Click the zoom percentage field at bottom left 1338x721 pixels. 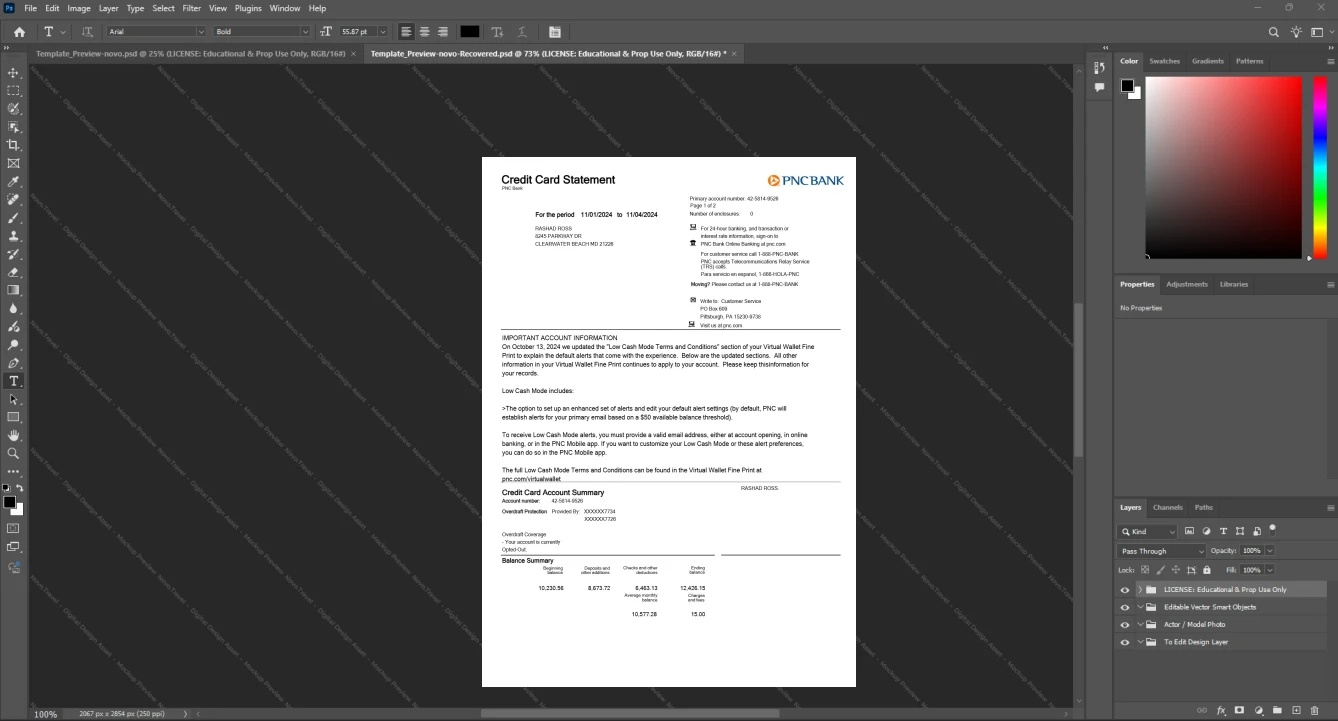pos(45,714)
